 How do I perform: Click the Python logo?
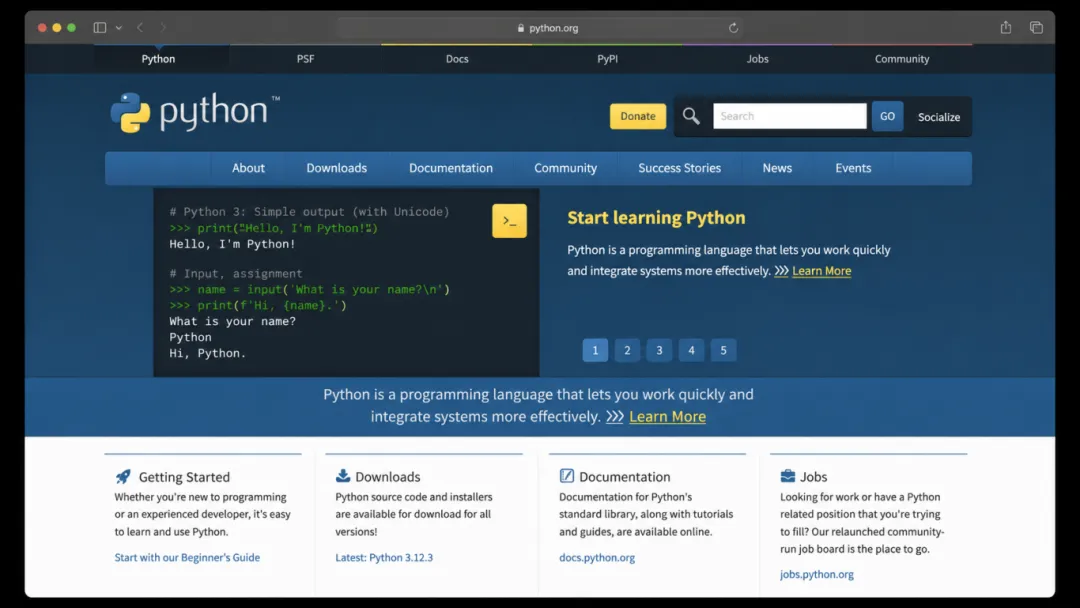[195, 112]
